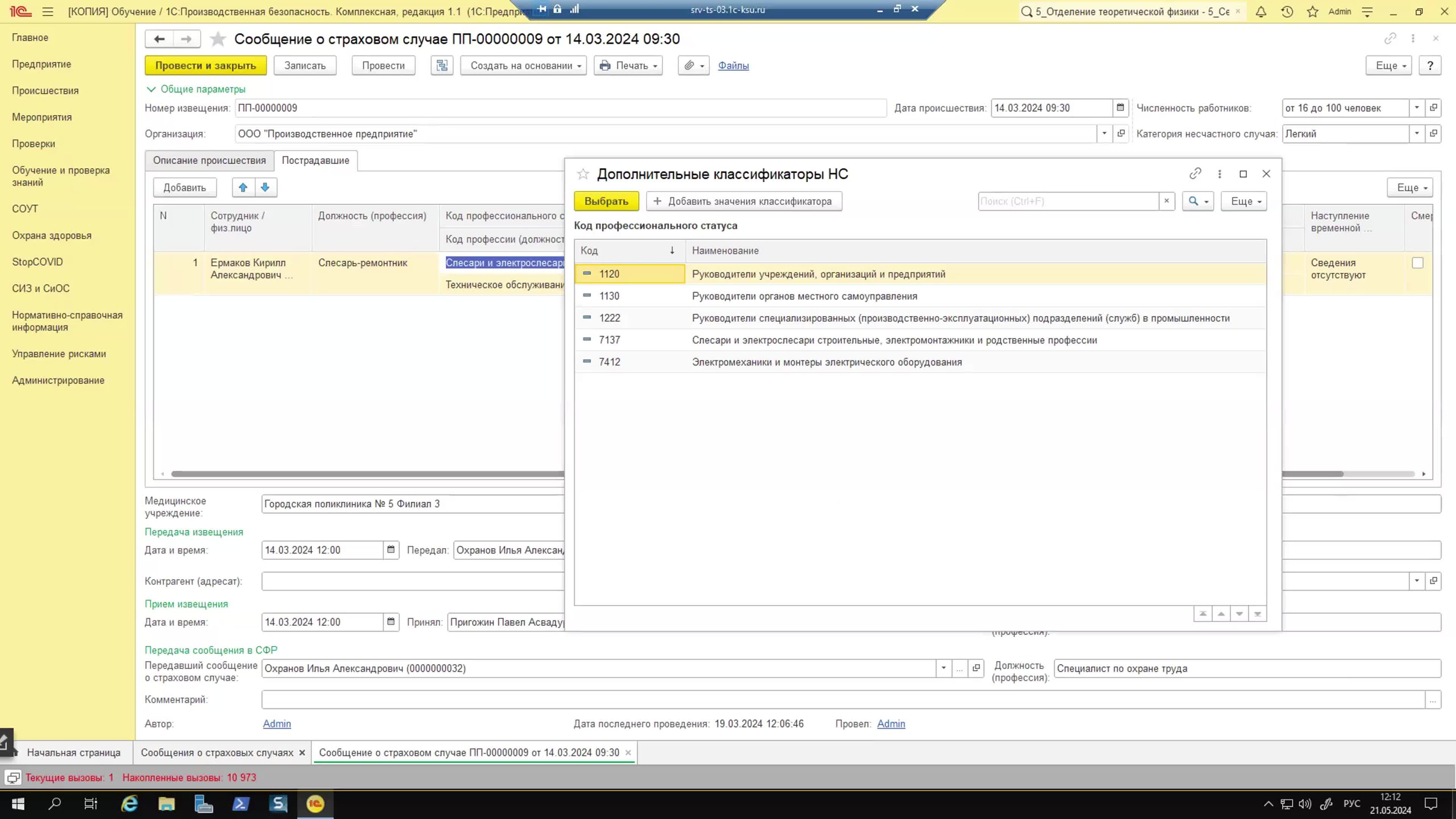Open calendar for notification transfer date
The width and height of the screenshot is (1456, 819).
tap(391, 550)
